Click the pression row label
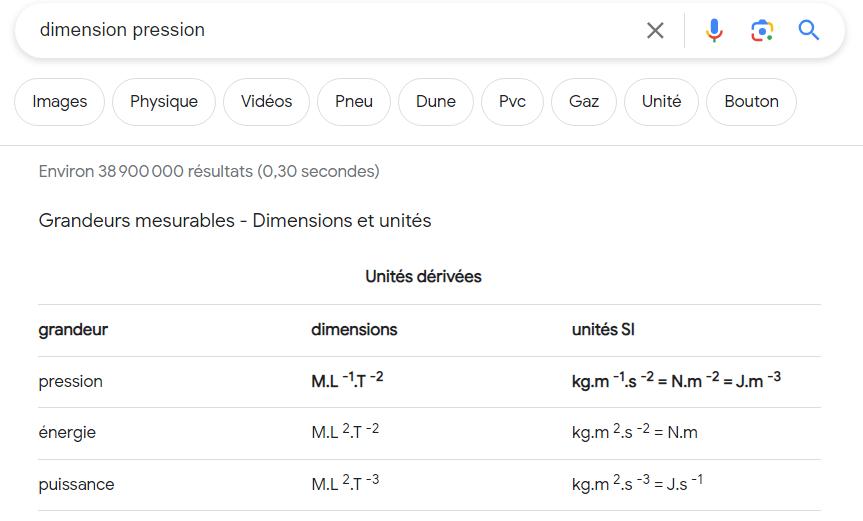Image resolution: width=863 pixels, height=521 pixels. point(71,381)
